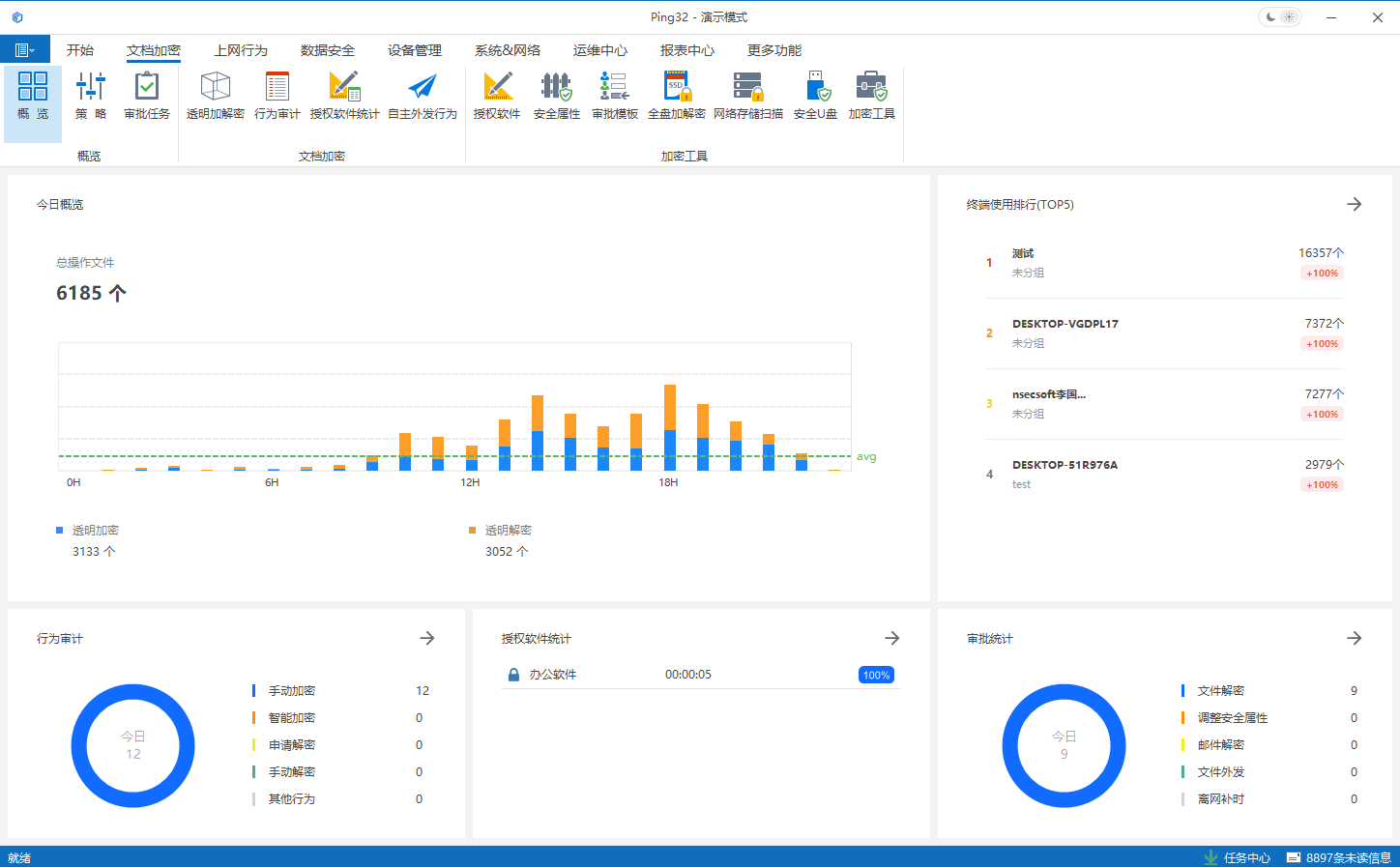Open the blue application menu dropdown
The height and width of the screenshot is (867, 1400).
[25, 50]
